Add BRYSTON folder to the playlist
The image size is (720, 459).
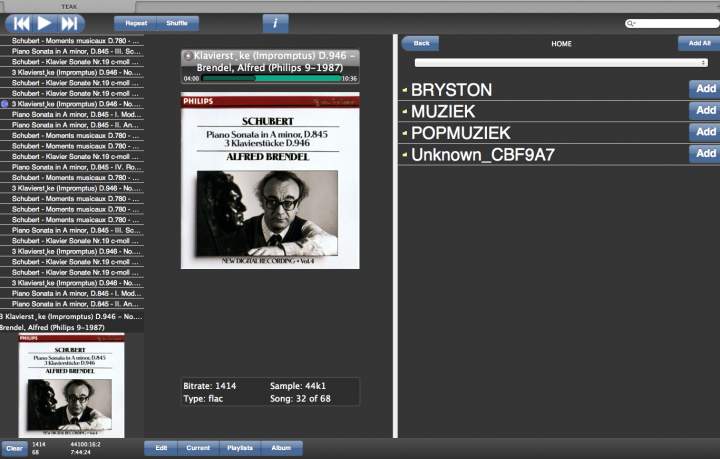pyautogui.click(x=705, y=89)
